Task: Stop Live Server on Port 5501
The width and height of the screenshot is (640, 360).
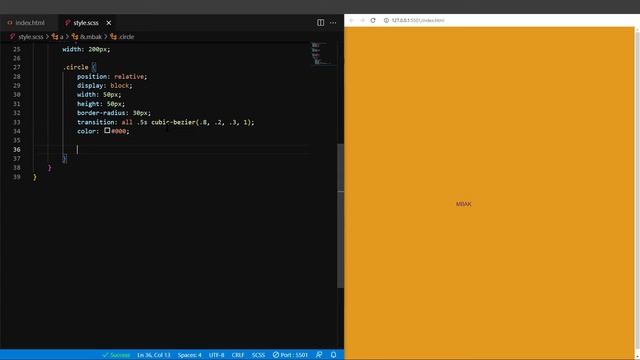Action: tap(290, 355)
